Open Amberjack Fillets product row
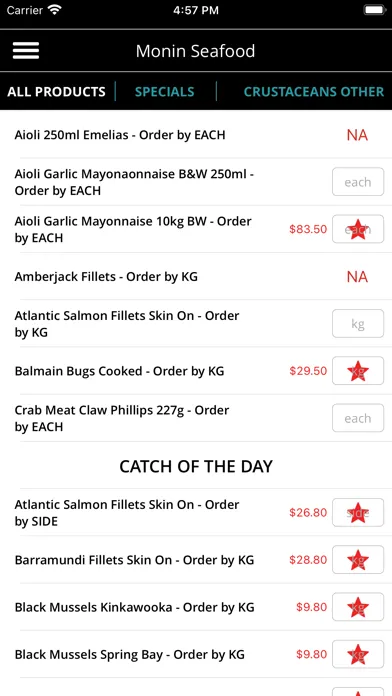Image resolution: width=392 pixels, height=696 pixels. click(196, 277)
